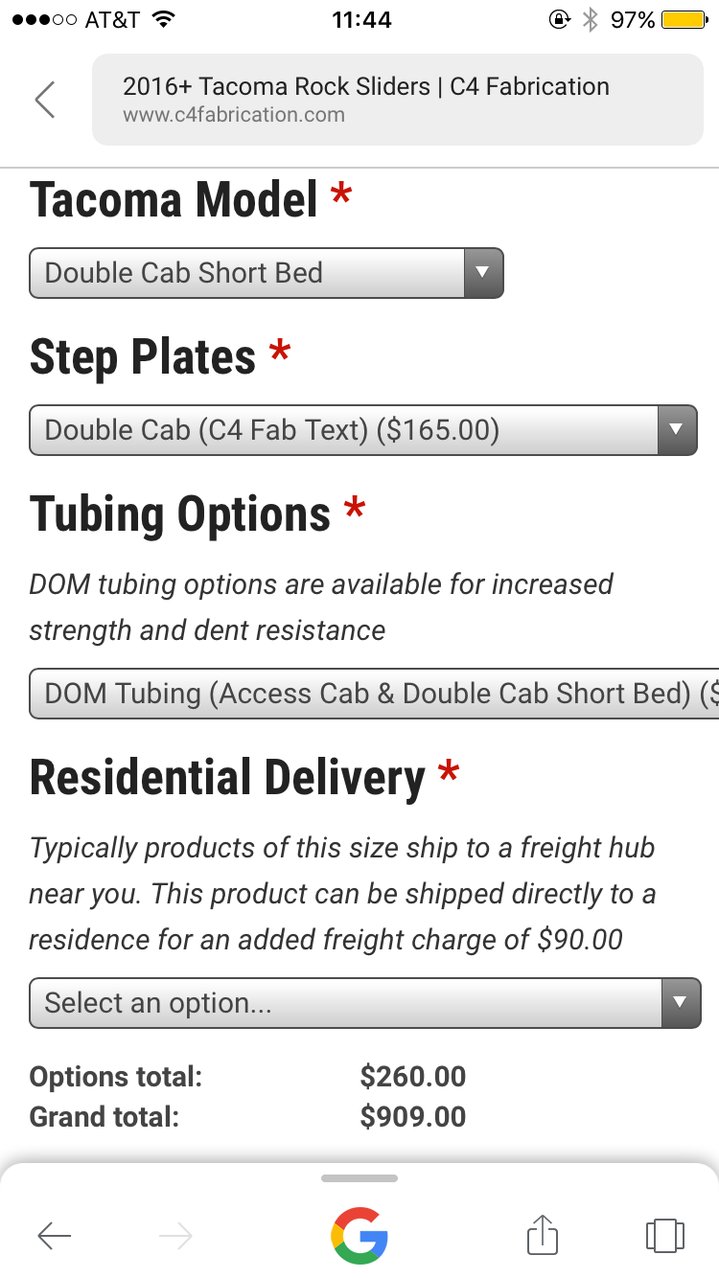
Task: Tap the battery indicator in status bar
Action: pyautogui.click(x=684, y=19)
